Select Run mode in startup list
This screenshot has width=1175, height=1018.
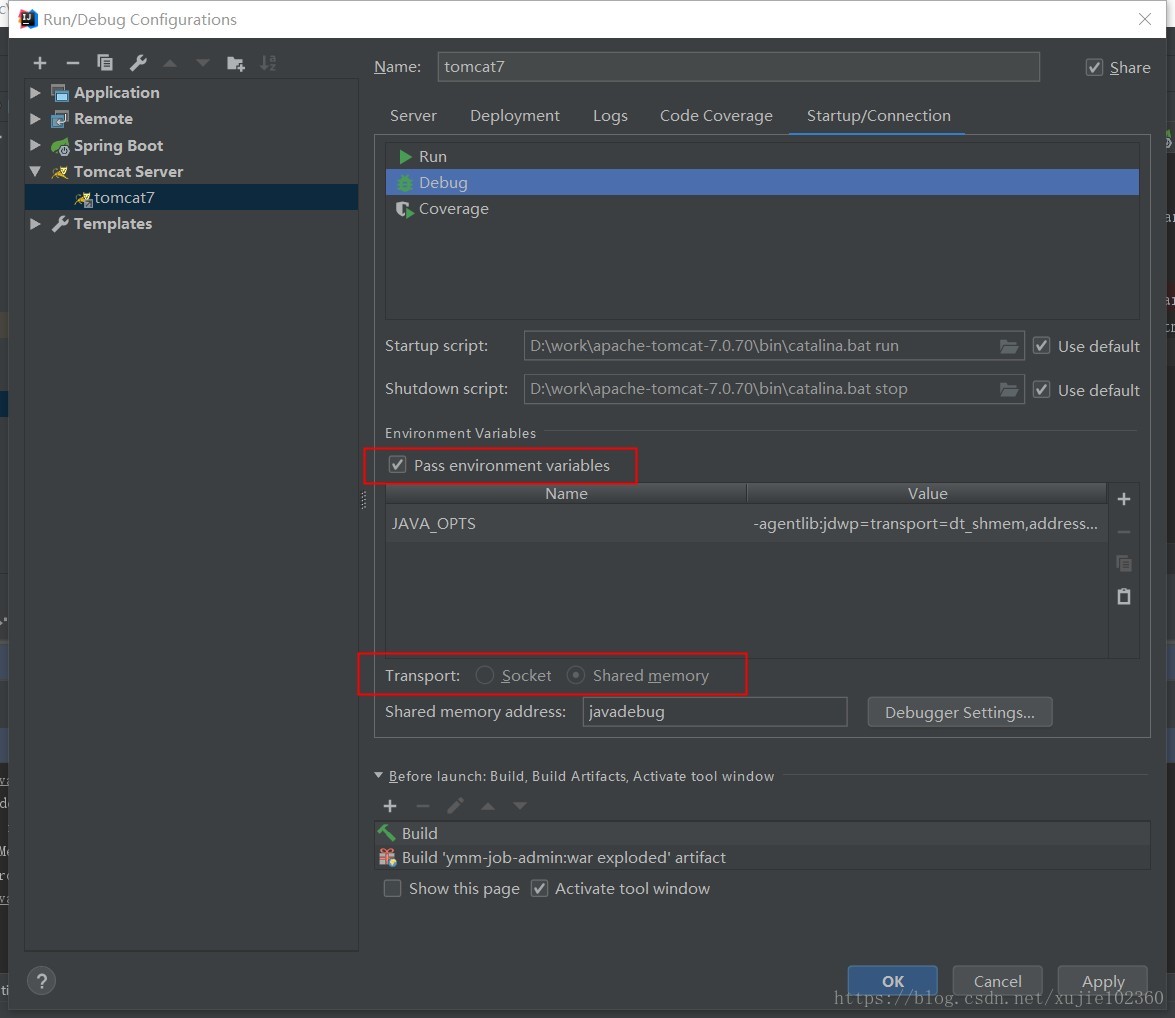point(762,157)
